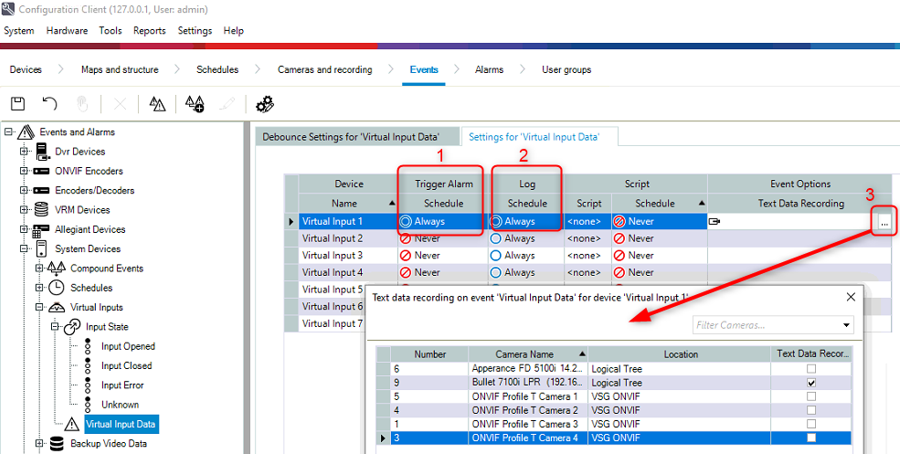The width and height of the screenshot is (900, 454).
Task: Go to Cameras and recording section
Action: [x=325, y=70]
